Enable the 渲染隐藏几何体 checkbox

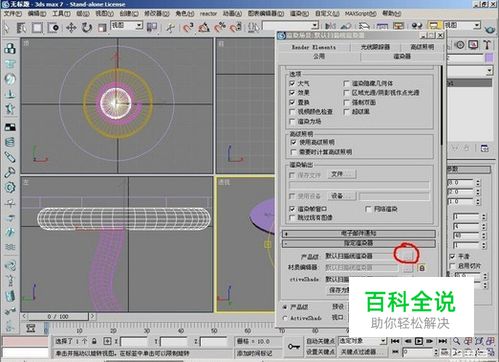pyautogui.click(x=347, y=83)
